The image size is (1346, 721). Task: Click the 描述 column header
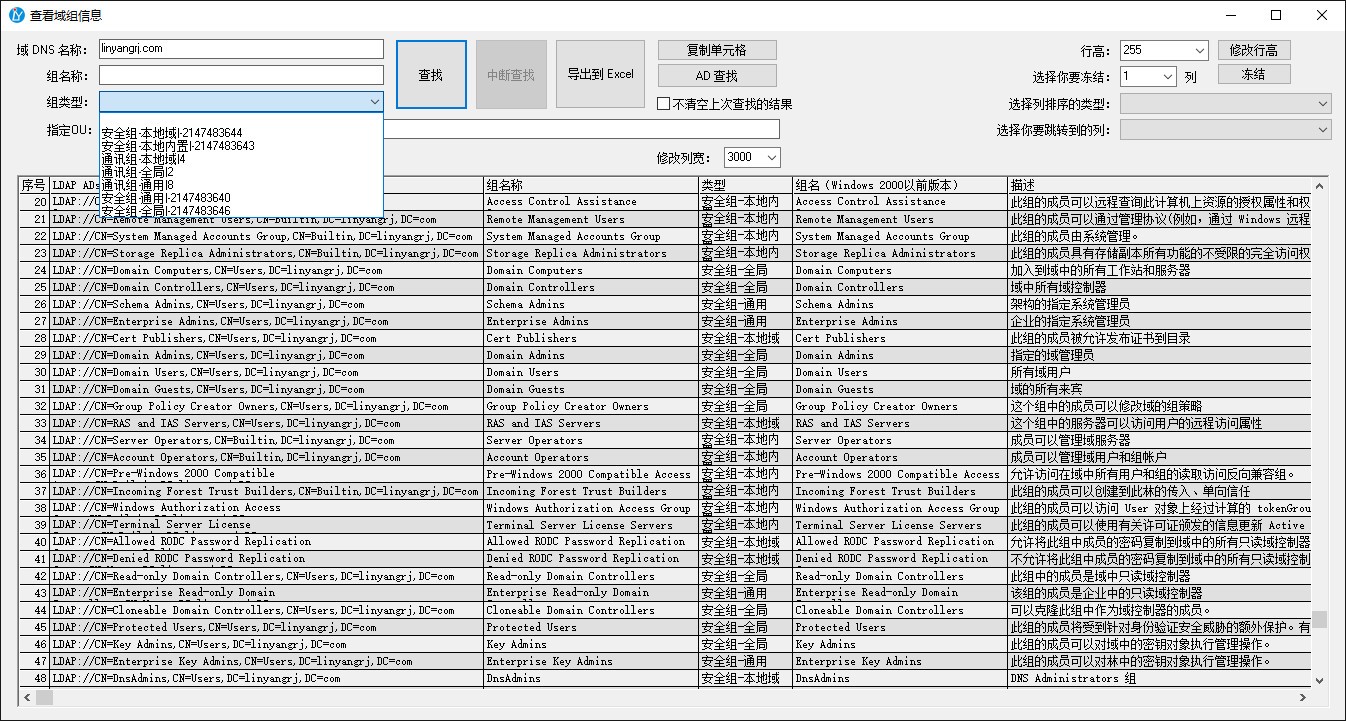click(x=1159, y=185)
